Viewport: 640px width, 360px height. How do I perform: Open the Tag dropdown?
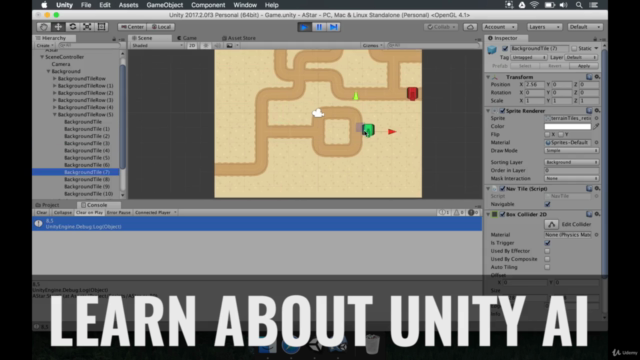[529, 58]
